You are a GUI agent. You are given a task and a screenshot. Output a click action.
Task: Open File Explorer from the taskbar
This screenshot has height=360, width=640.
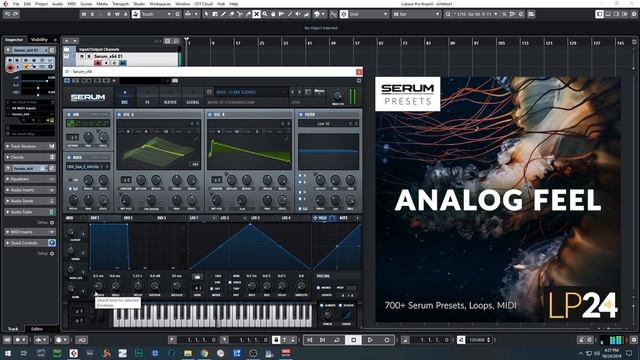pos(188,353)
